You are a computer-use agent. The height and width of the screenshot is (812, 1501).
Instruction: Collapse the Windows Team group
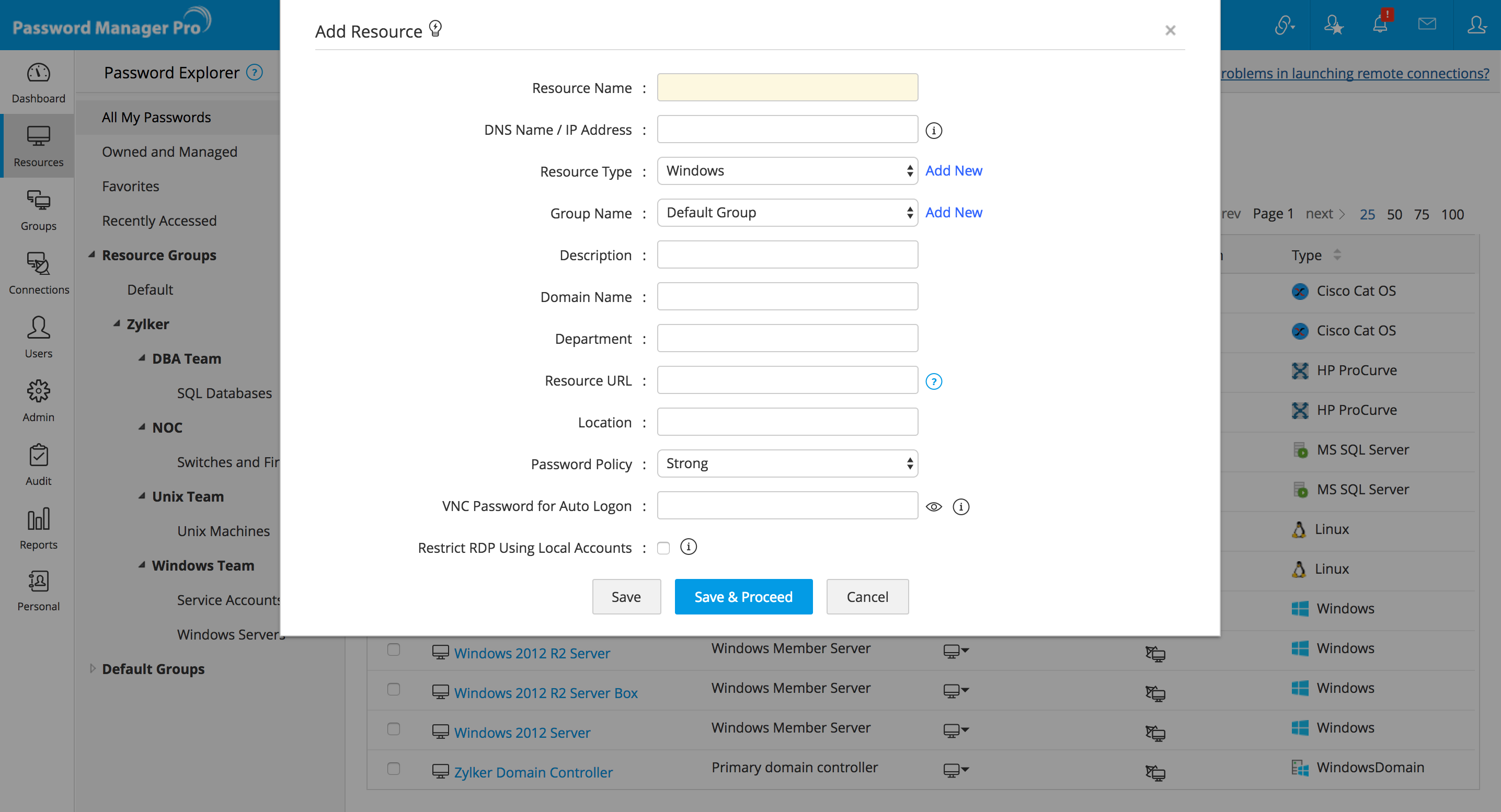142,564
